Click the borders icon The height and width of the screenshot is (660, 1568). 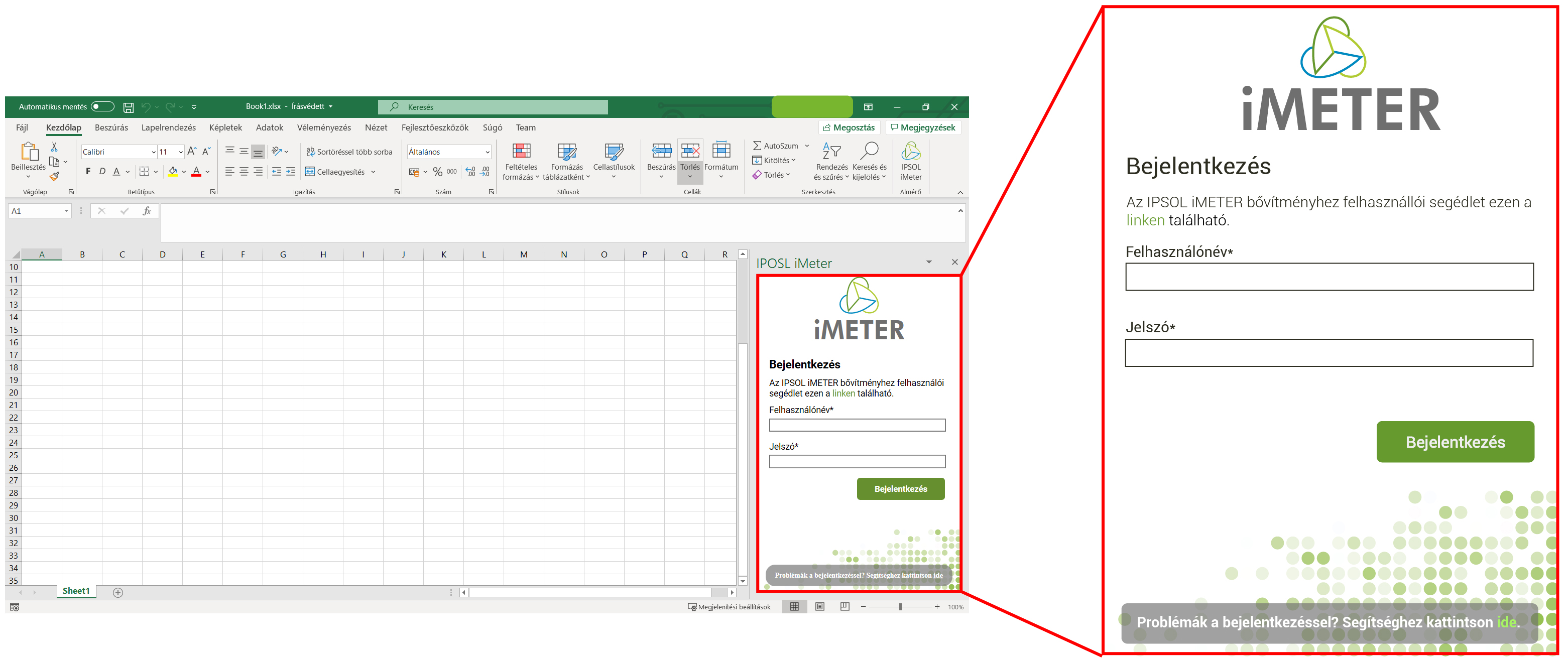tap(144, 172)
